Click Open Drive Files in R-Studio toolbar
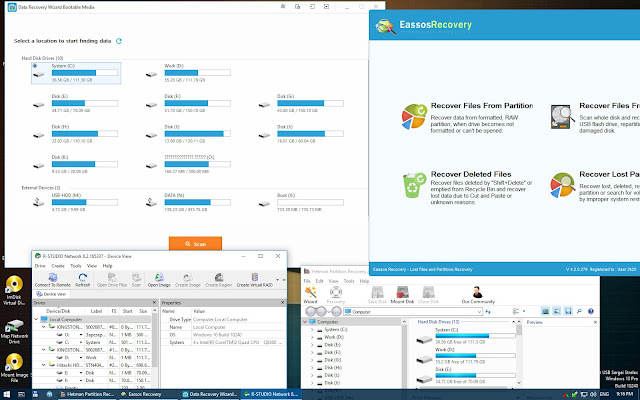 click(x=112, y=280)
